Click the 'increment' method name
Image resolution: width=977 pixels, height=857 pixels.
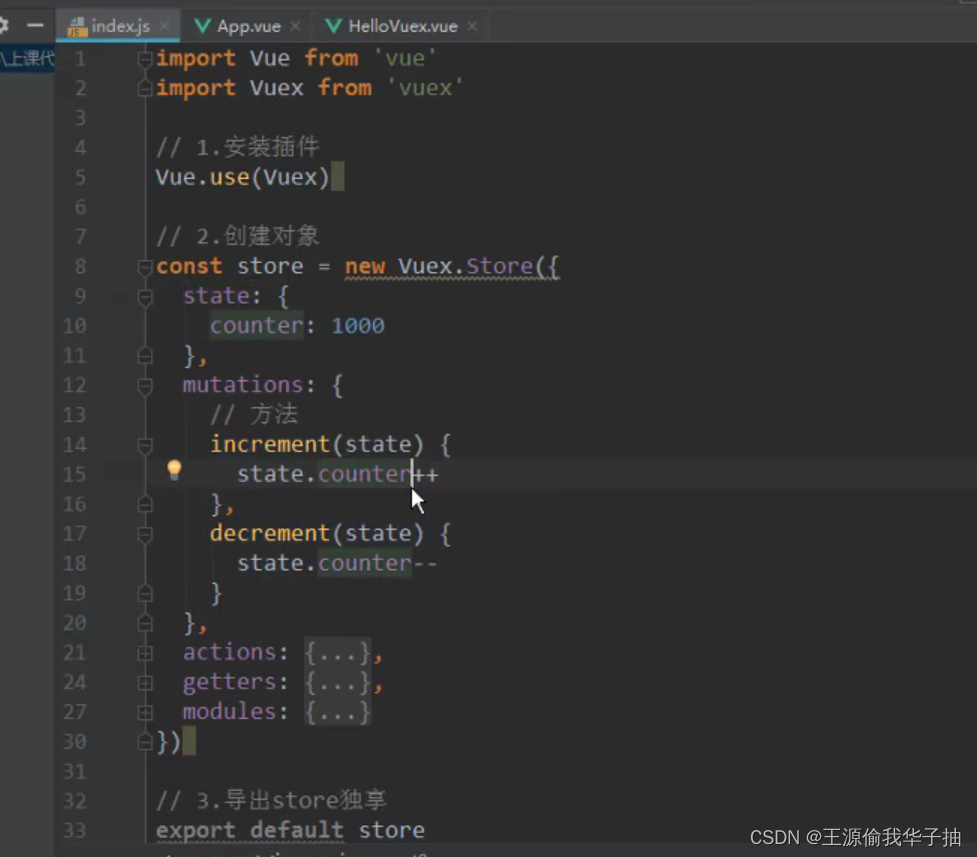pyautogui.click(x=270, y=444)
